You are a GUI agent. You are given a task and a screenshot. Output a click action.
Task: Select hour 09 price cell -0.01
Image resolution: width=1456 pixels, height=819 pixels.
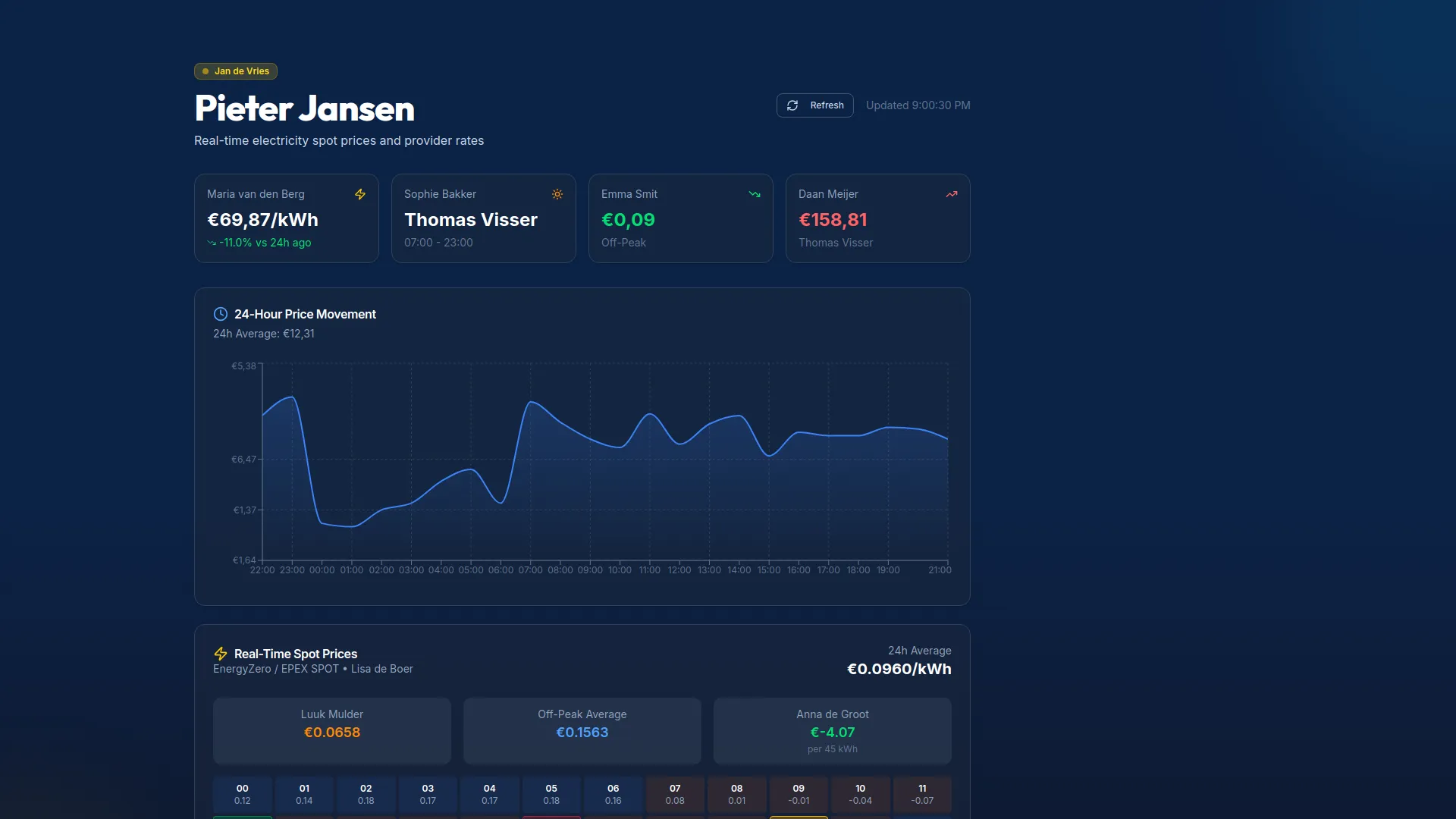click(799, 794)
